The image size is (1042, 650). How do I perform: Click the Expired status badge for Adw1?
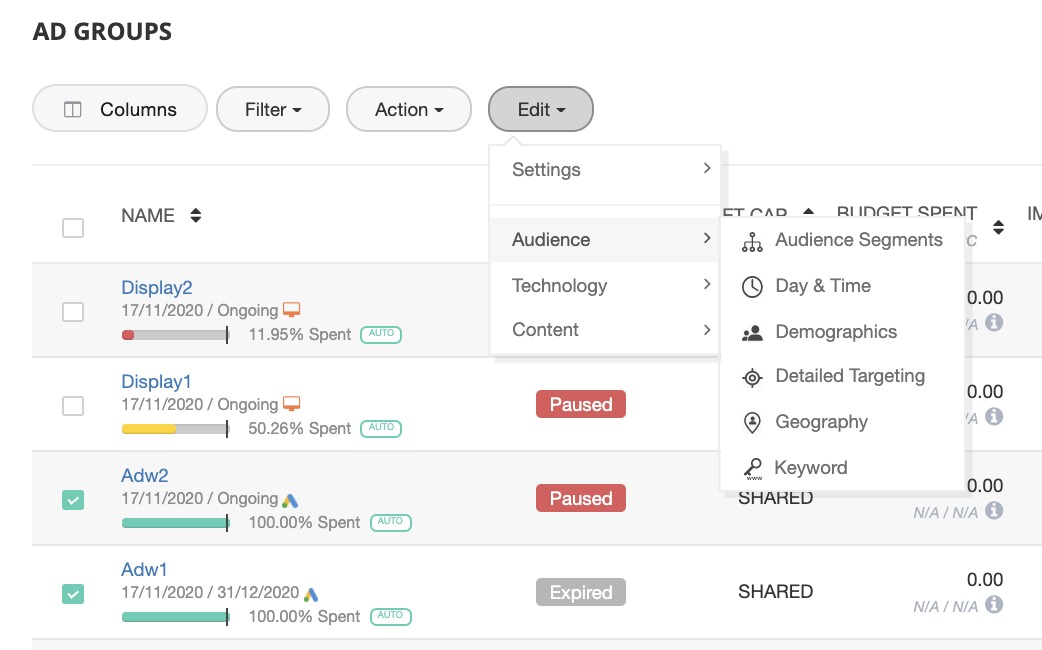point(580,592)
